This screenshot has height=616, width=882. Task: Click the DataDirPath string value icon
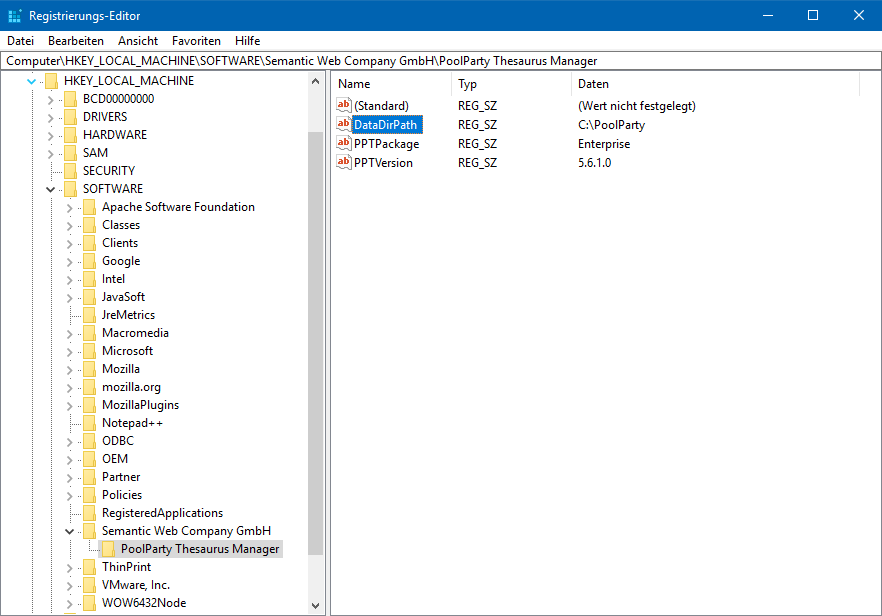[344, 124]
